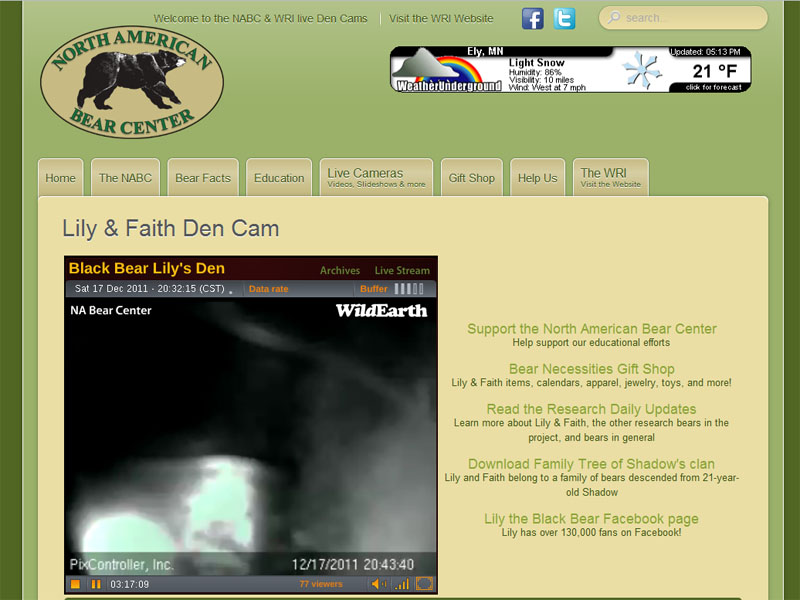Click the volume level bars icon
This screenshot has width=800, height=600.
point(402,584)
